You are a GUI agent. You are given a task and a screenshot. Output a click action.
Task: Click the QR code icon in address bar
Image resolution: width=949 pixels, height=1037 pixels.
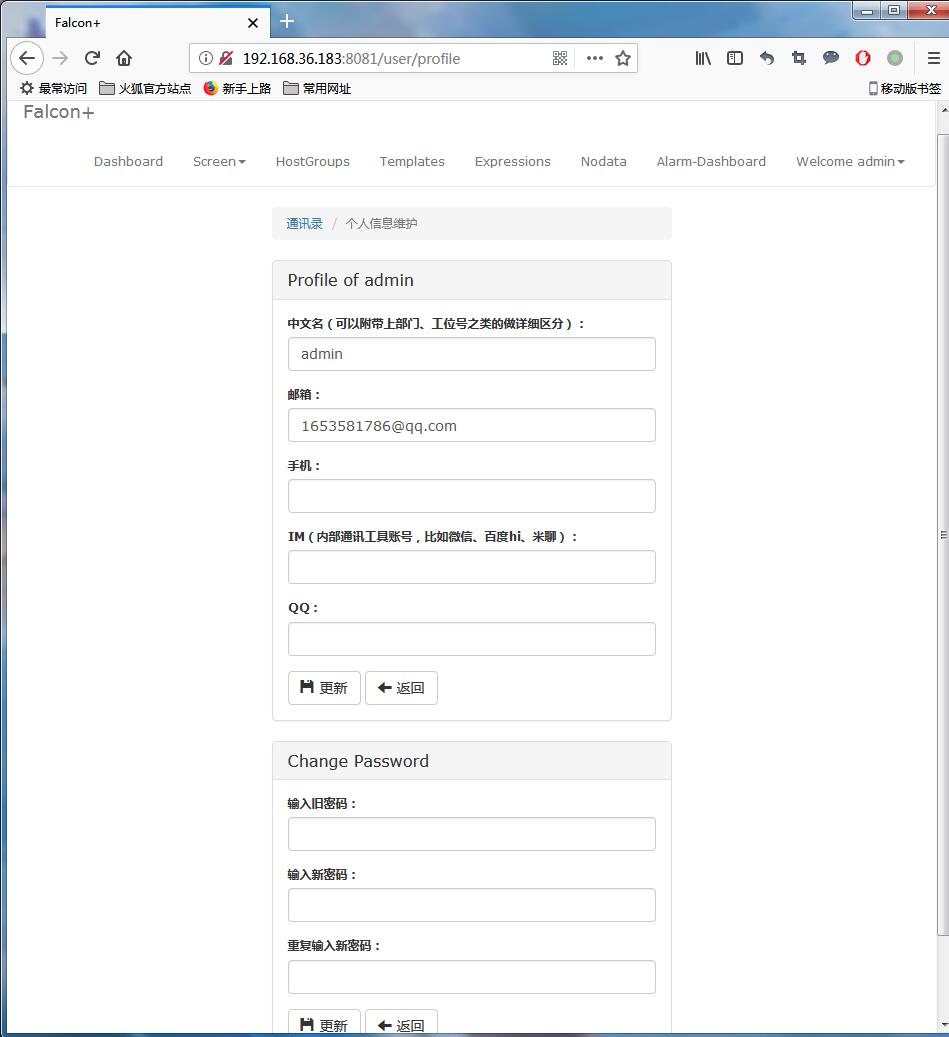pyautogui.click(x=560, y=58)
